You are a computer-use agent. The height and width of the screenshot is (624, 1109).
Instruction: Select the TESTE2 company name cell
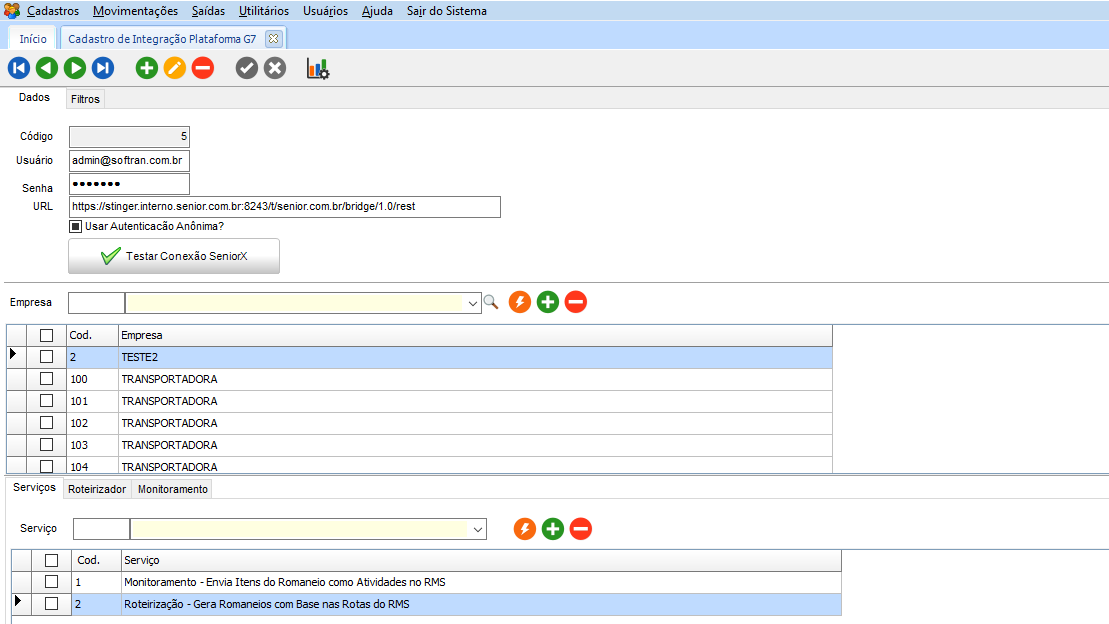475,357
